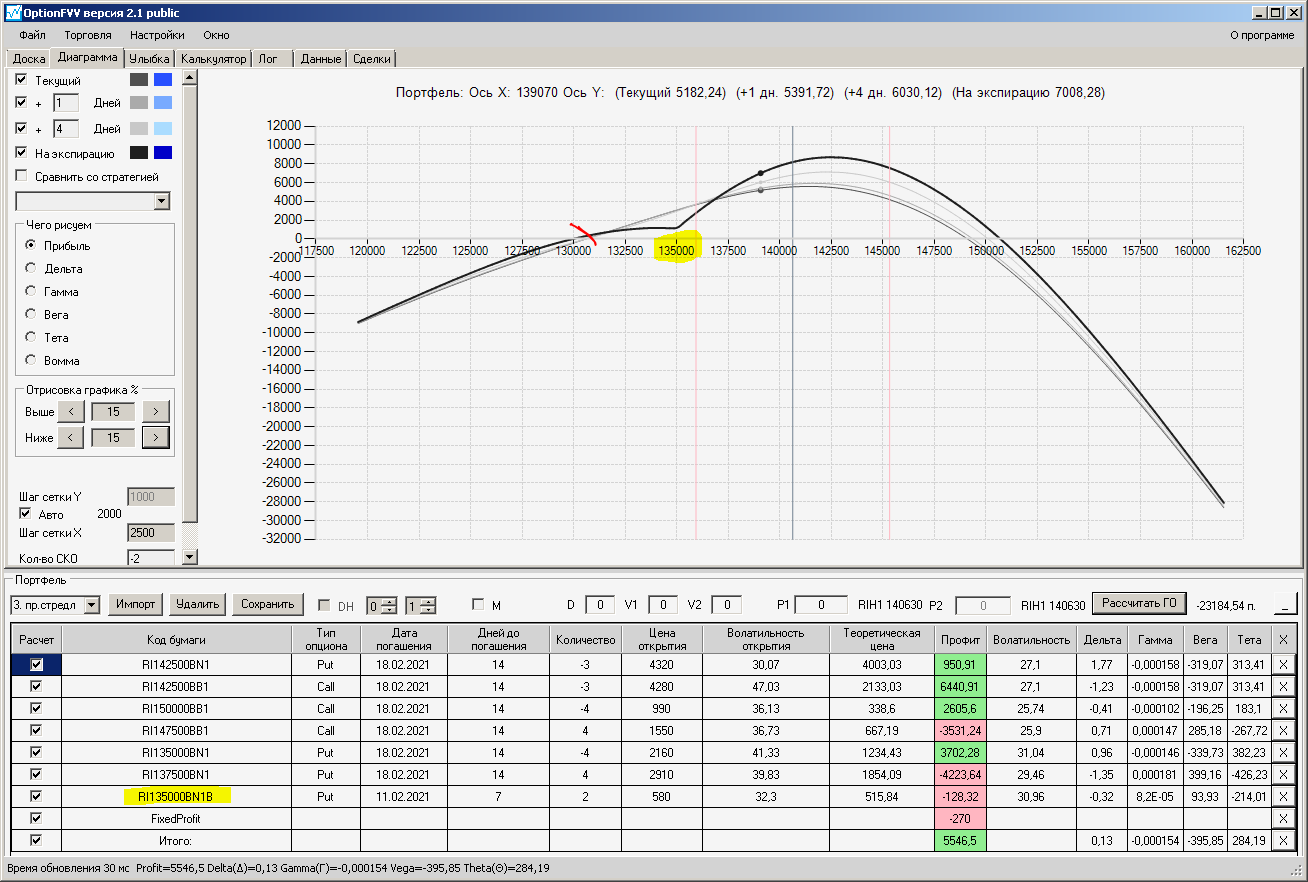Open the Настройки menu
This screenshot has width=1308, height=882.
(157, 35)
